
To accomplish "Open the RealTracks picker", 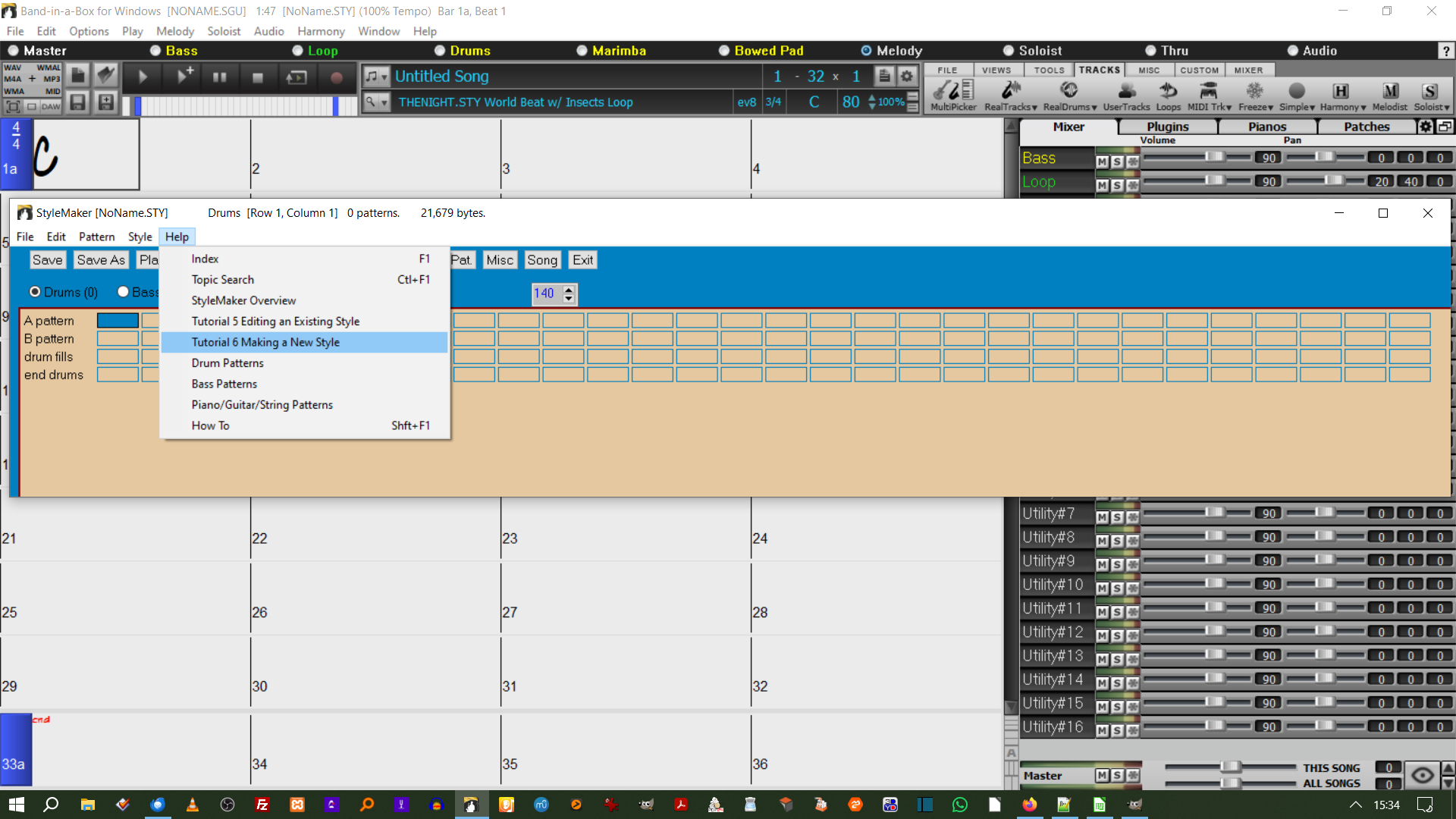I will 1010,96.
